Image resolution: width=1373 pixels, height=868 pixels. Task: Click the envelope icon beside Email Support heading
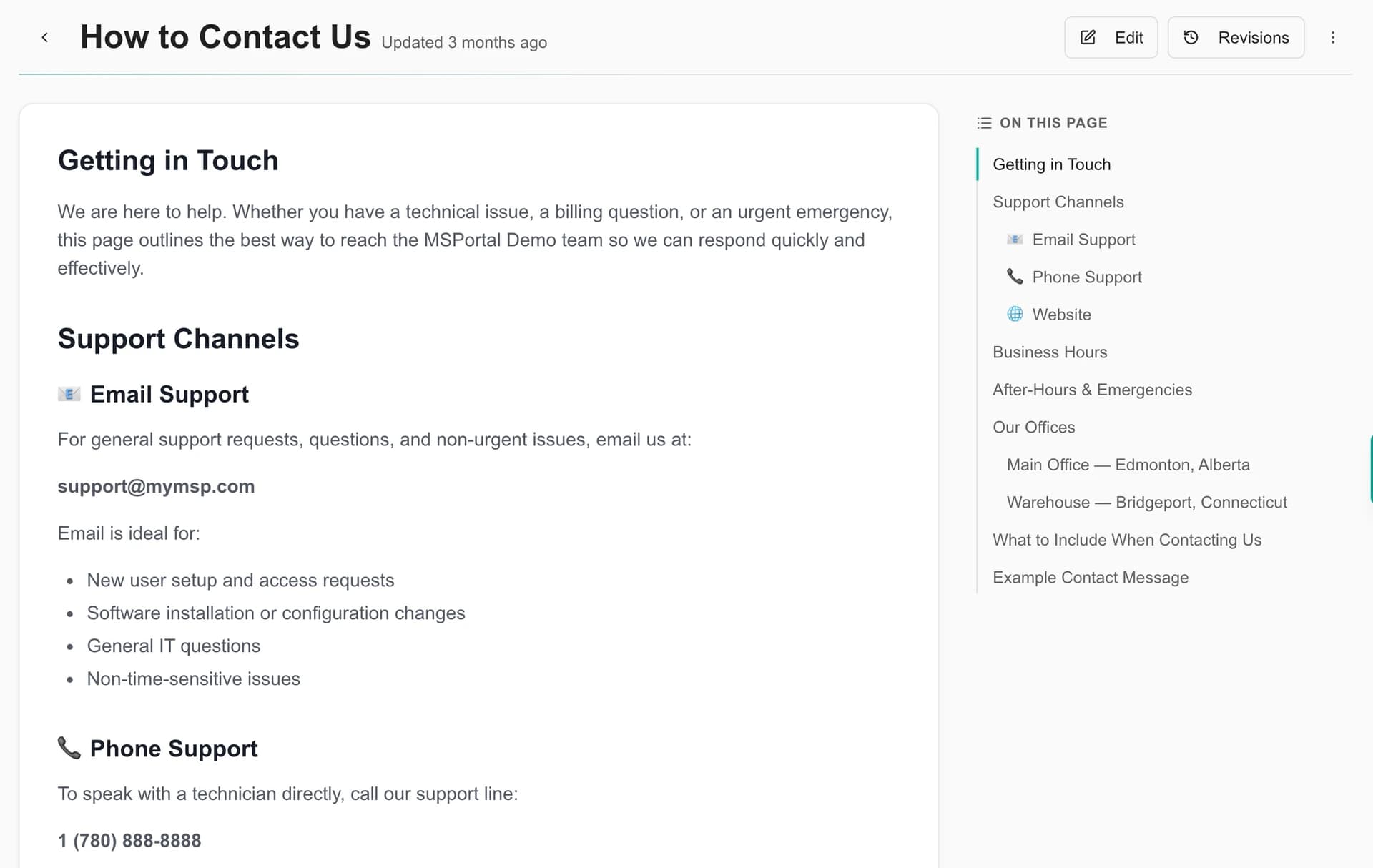click(x=69, y=394)
